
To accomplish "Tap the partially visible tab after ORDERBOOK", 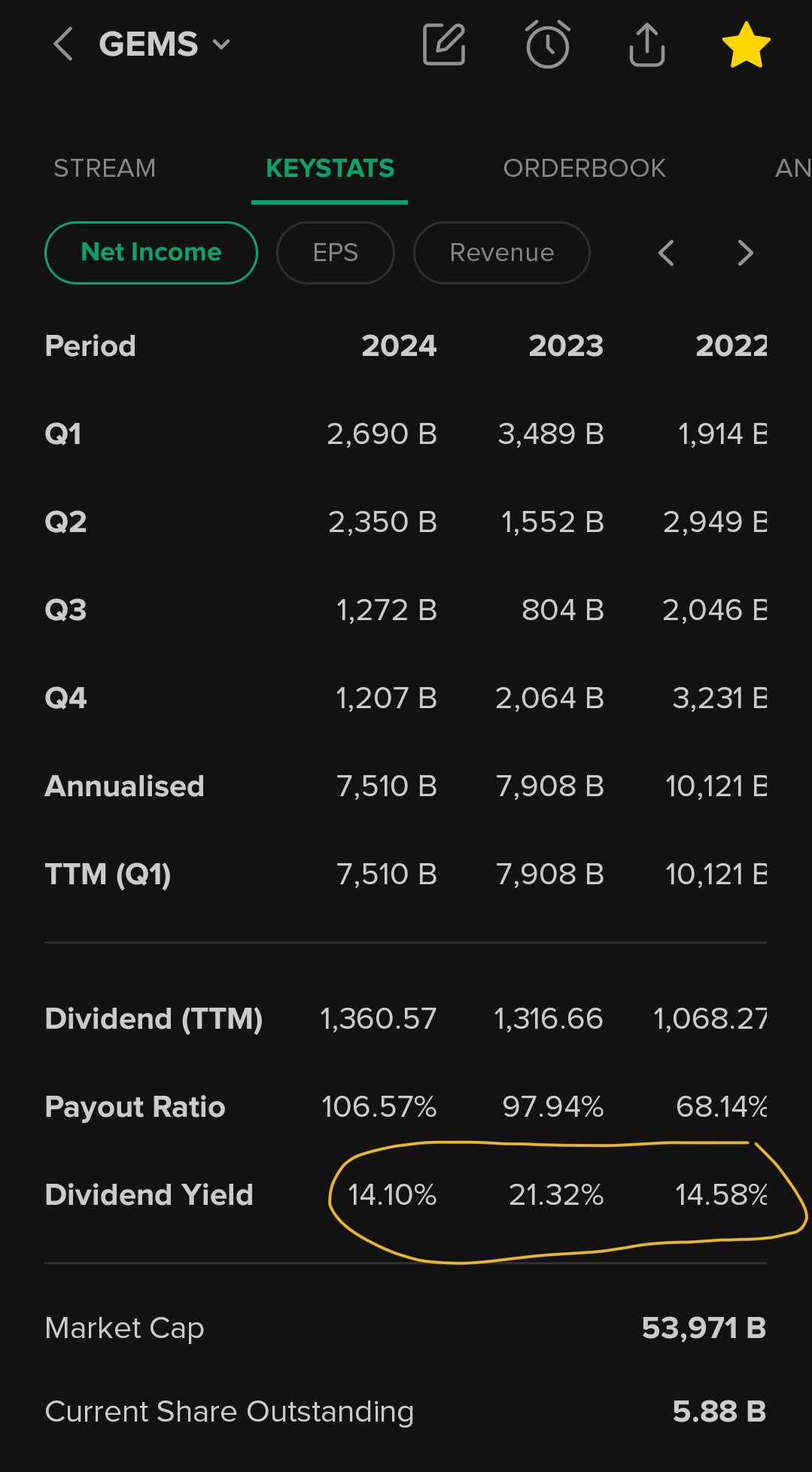I will (792, 168).
